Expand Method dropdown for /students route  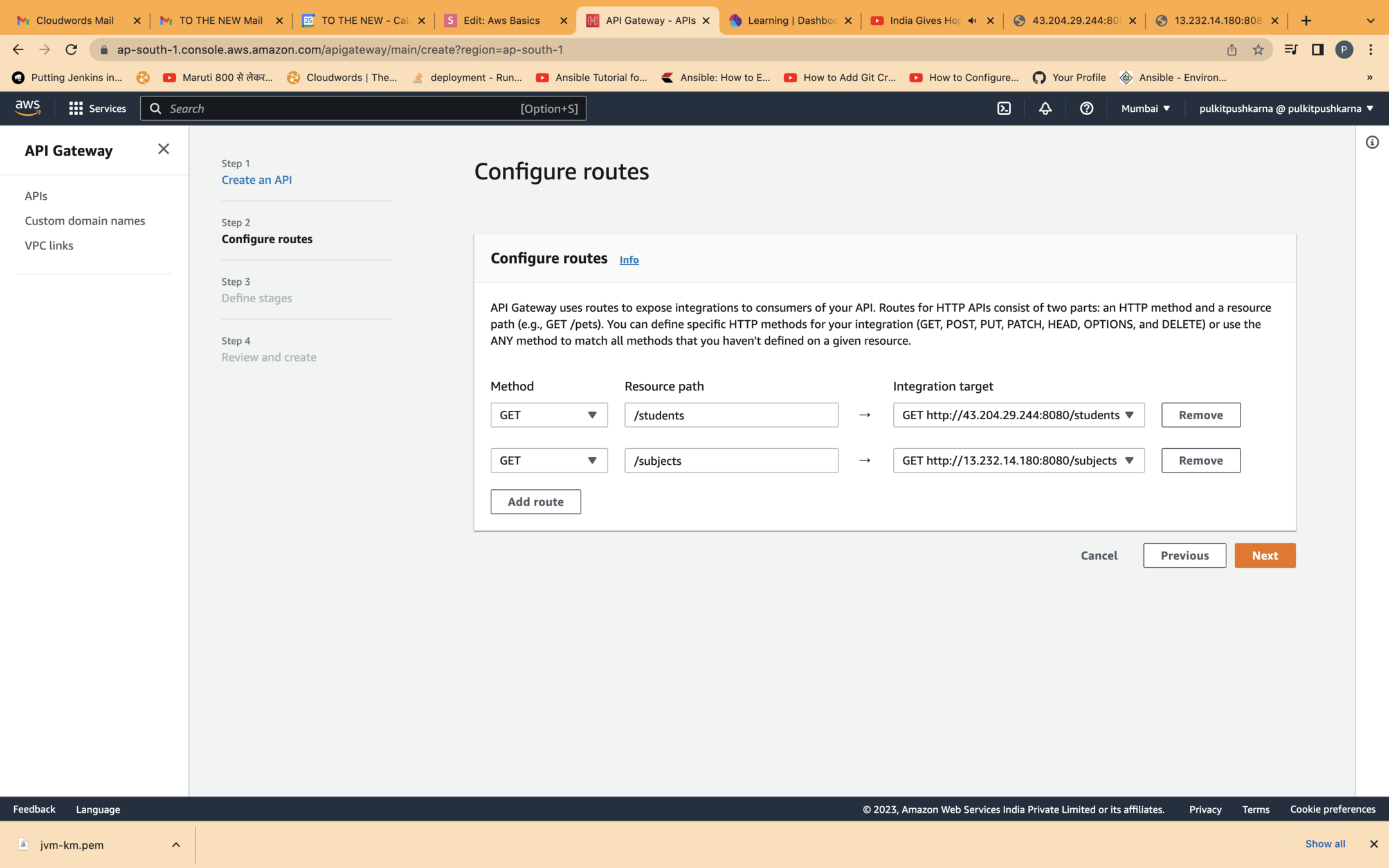549,415
